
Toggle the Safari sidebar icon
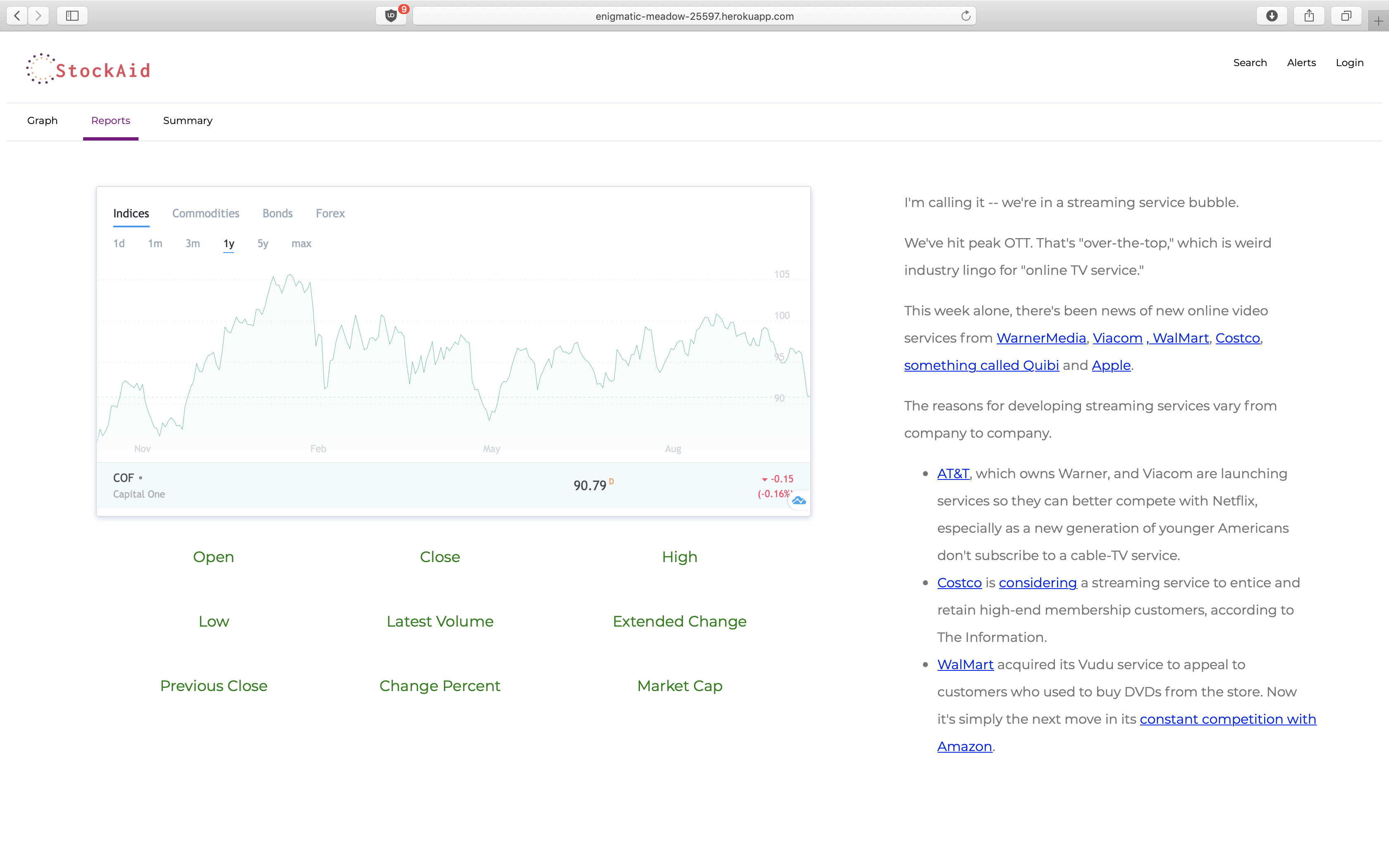(72, 16)
